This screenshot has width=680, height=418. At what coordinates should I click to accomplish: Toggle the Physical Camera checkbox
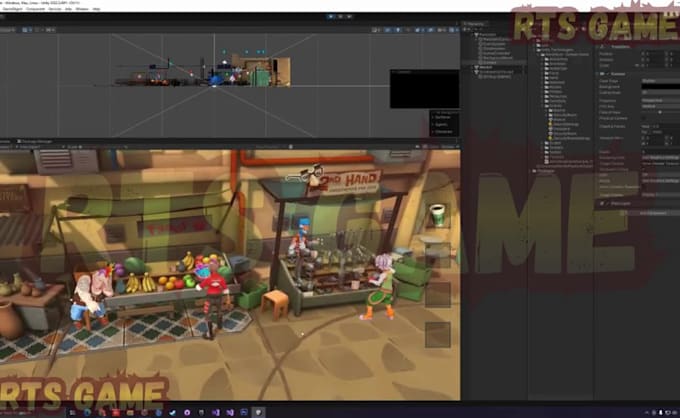pos(644,118)
